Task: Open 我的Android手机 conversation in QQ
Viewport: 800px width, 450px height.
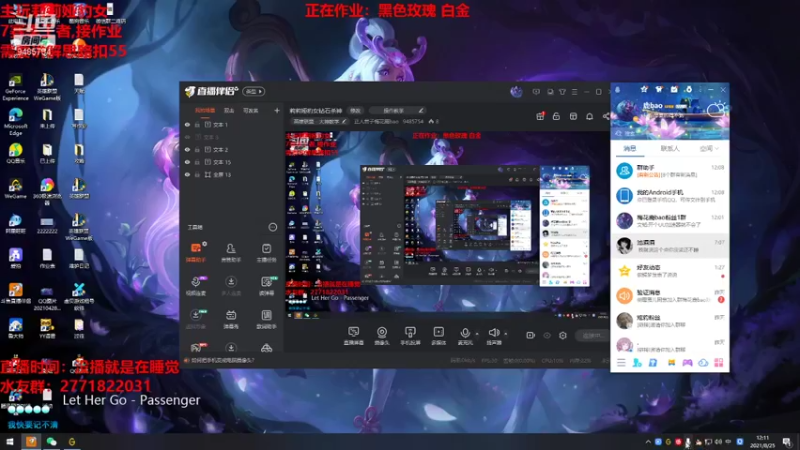Action: [670, 195]
